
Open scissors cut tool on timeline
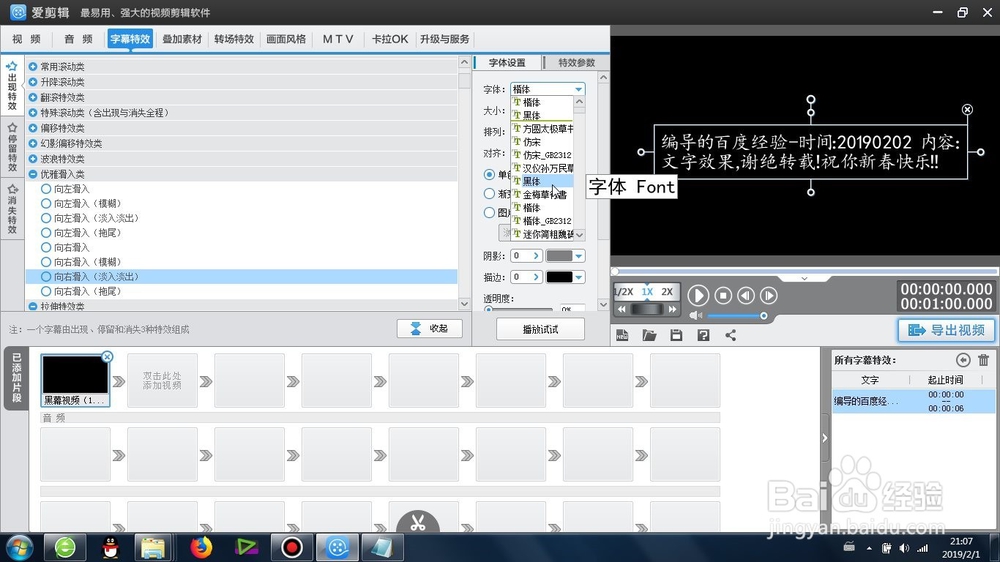(x=418, y=522)
